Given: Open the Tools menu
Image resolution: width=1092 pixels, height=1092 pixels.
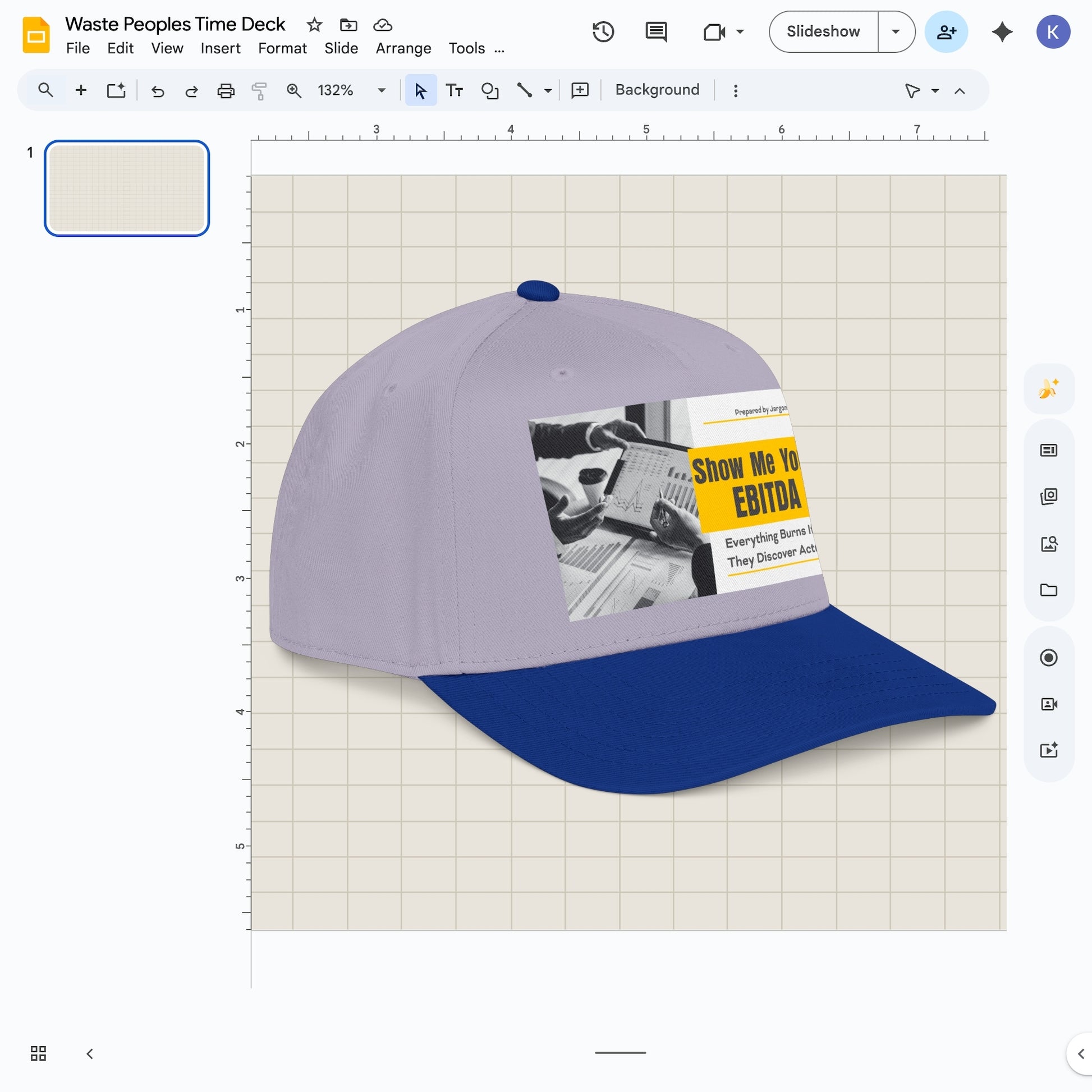Looking at the screenshot, I should click(x=467, y=49).
